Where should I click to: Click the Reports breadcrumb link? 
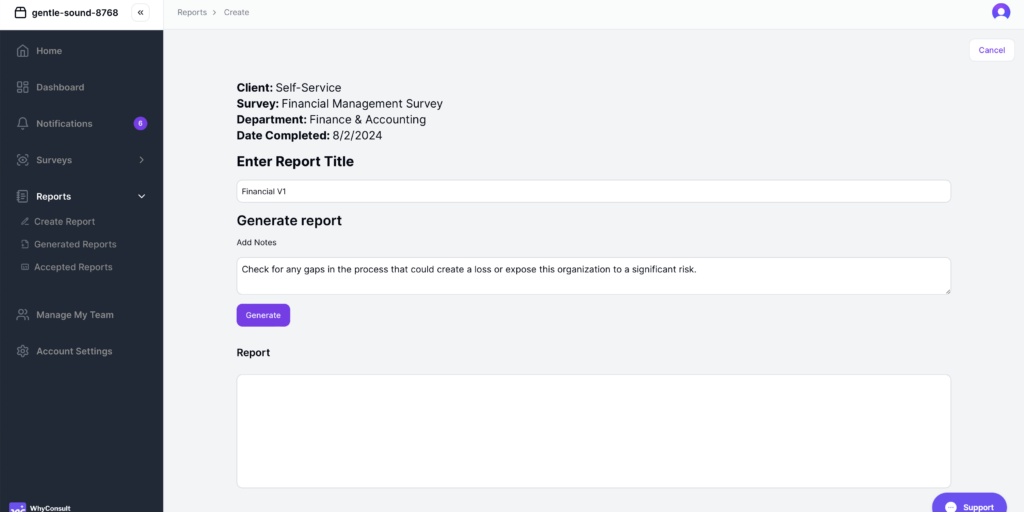[x=192, y=13]
